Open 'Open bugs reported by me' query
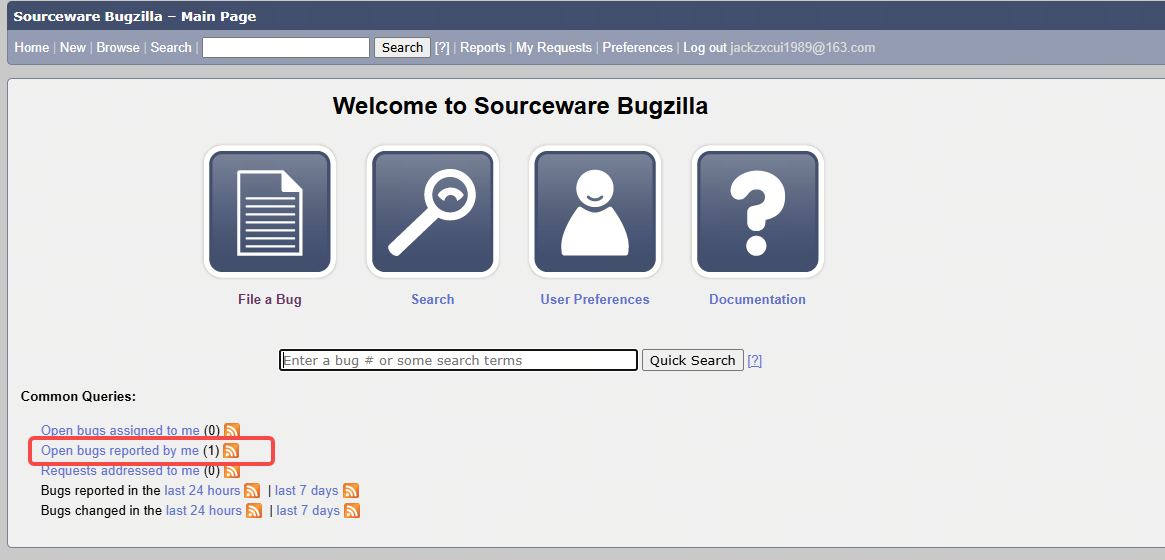1165x560 pixels. [120, 450]
